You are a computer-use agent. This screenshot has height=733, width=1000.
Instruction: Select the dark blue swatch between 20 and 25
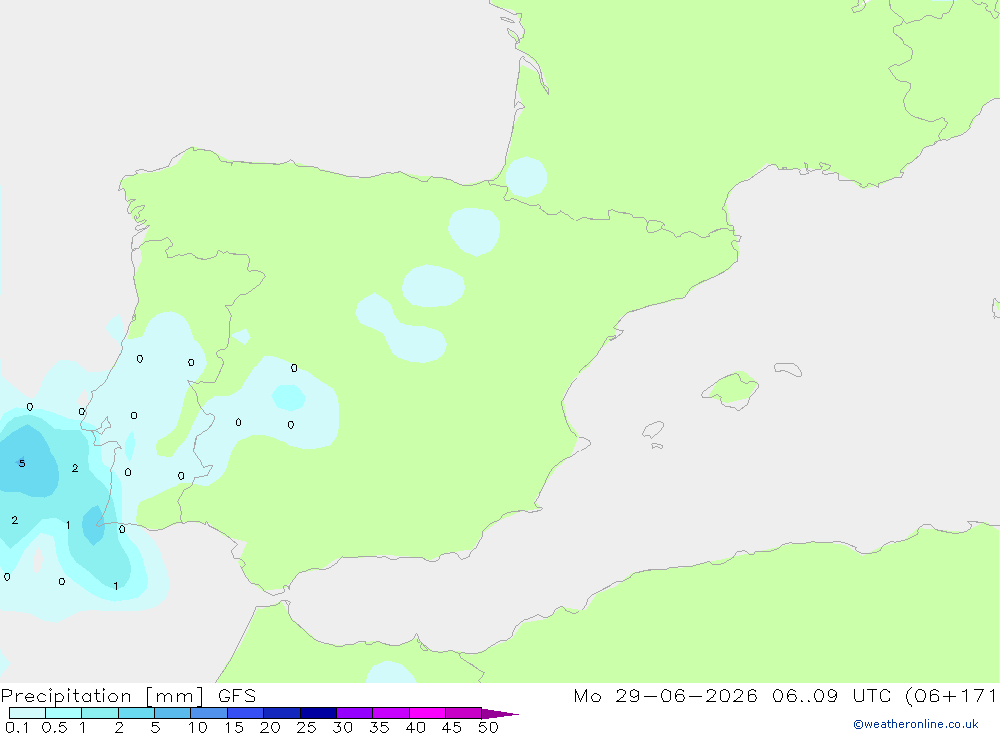pos(281,713)
